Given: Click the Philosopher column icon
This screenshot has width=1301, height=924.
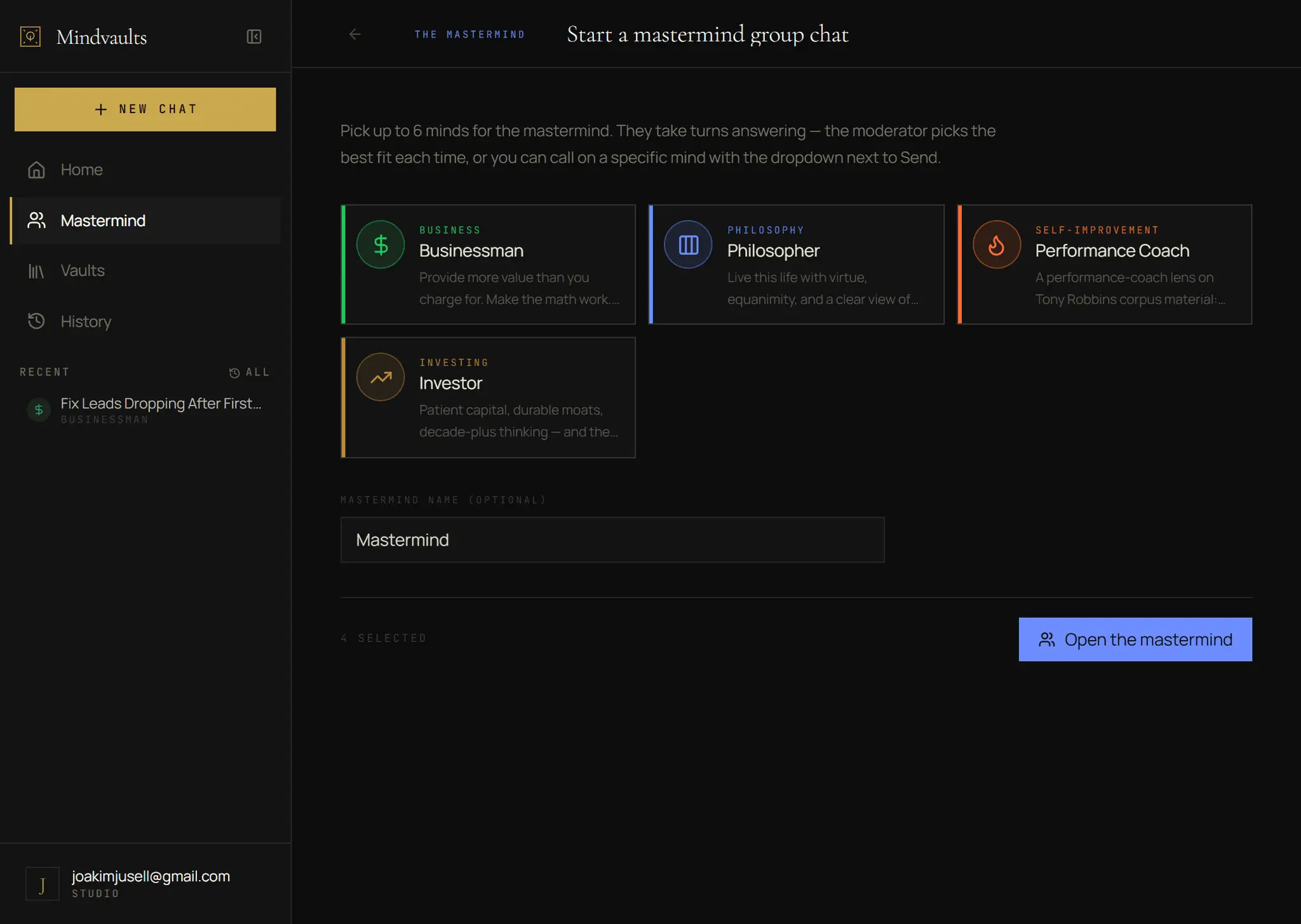Looking at the screenshot, I should (689, 244).
